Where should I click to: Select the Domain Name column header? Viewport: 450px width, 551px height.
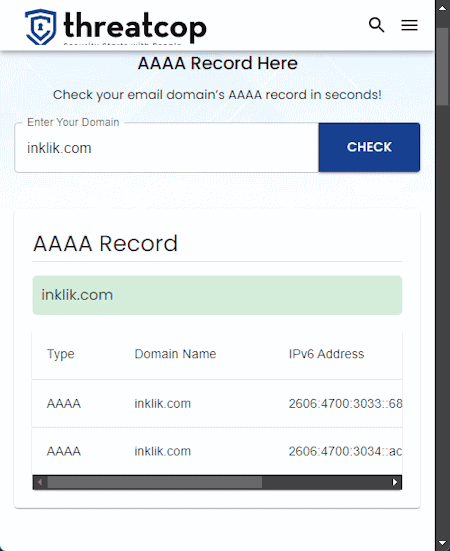tap(175, 354)
